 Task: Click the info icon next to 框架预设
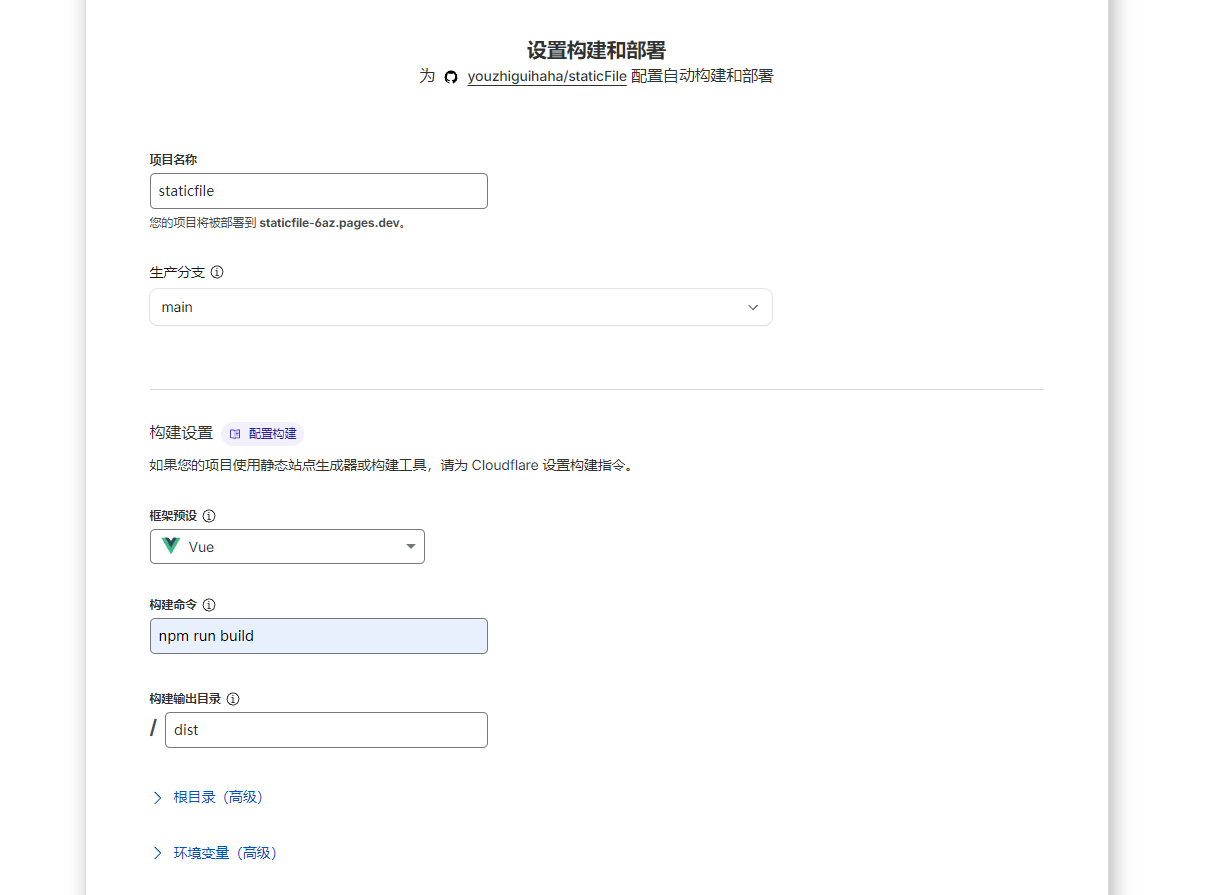pos(209,516)
